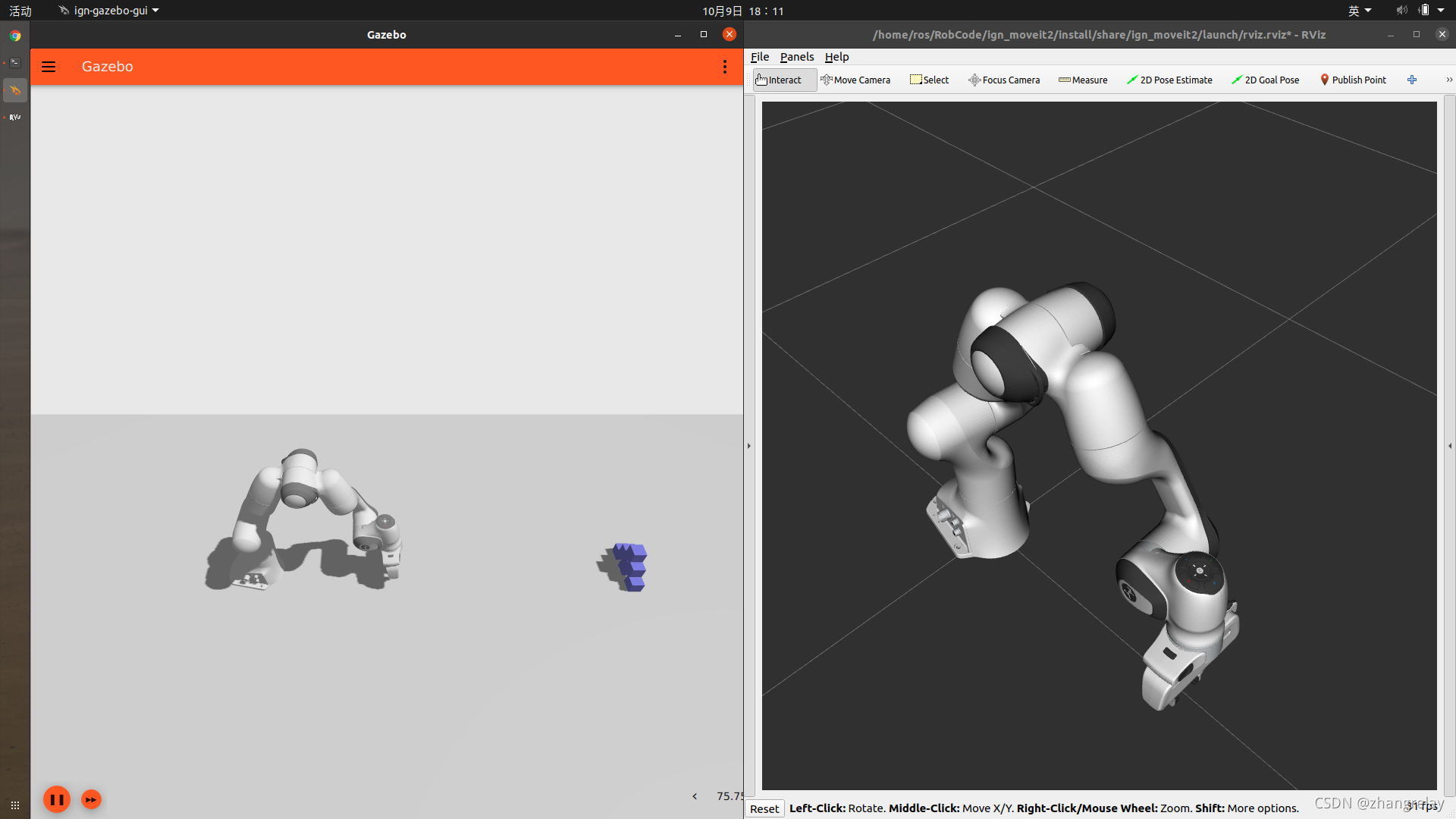The image size is (1456, 819).
Task: Select the 2D Goal Pose tool
Action: click(x=1265, y=80)
